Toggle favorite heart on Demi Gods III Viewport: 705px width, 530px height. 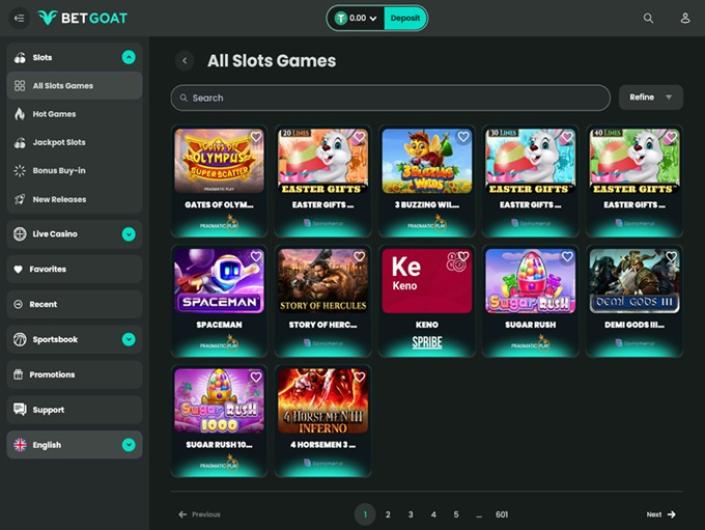pyautogui.click(x=671, y=257)
